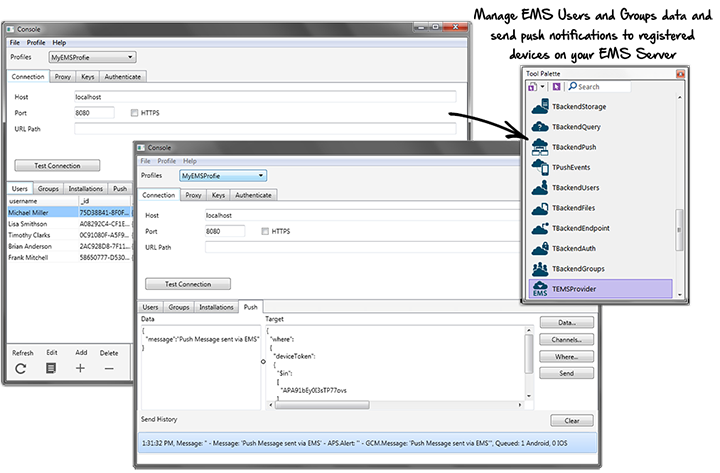720x473 pixels.
Task: Select user row Lisa Smithson
Action: (x=70, y=224)
